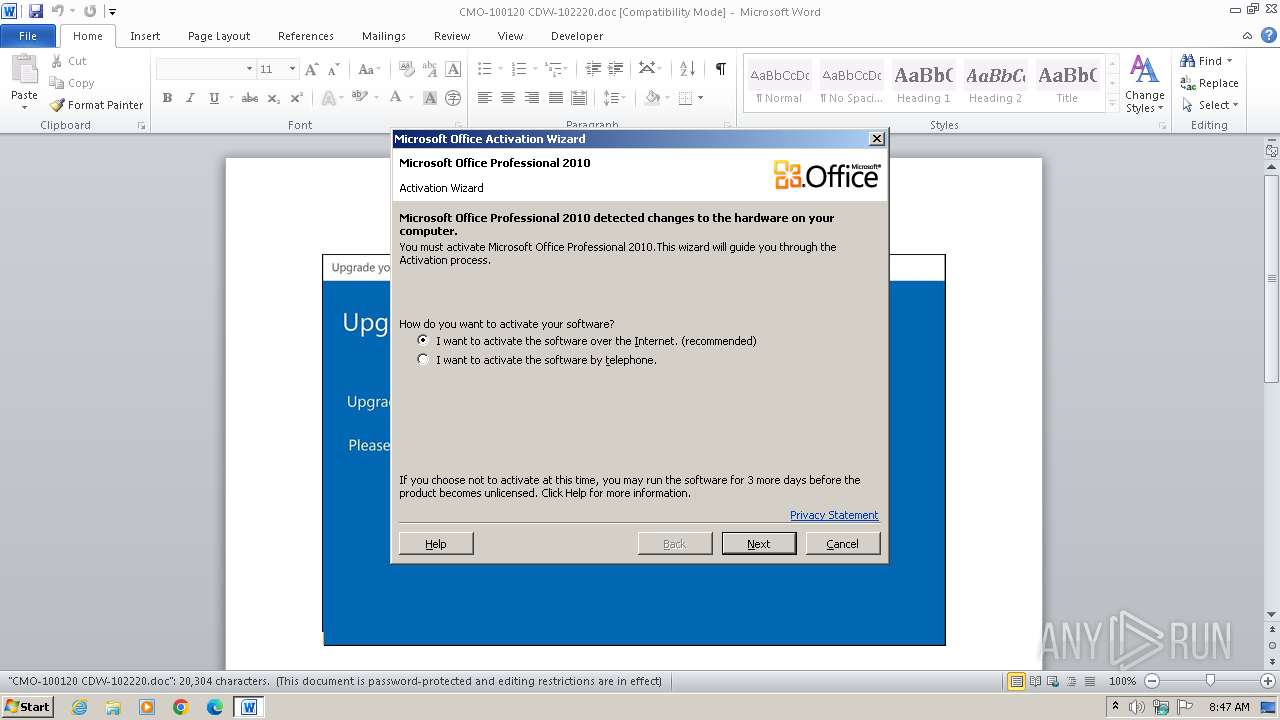Click the Paste icon in Clipboard group

[24, 70]
